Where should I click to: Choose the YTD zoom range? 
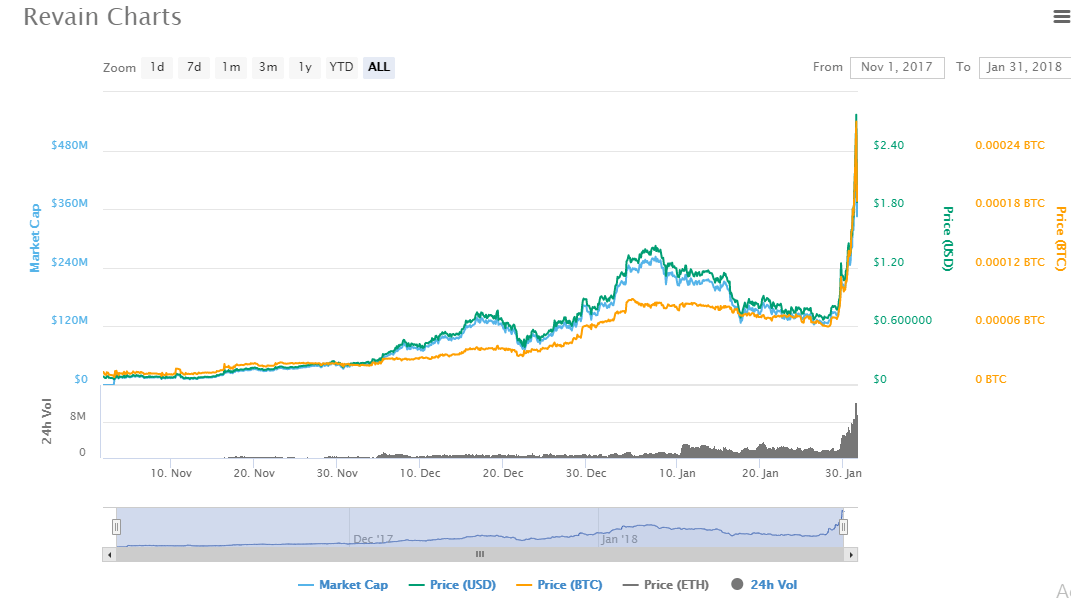tap(342, 68)
